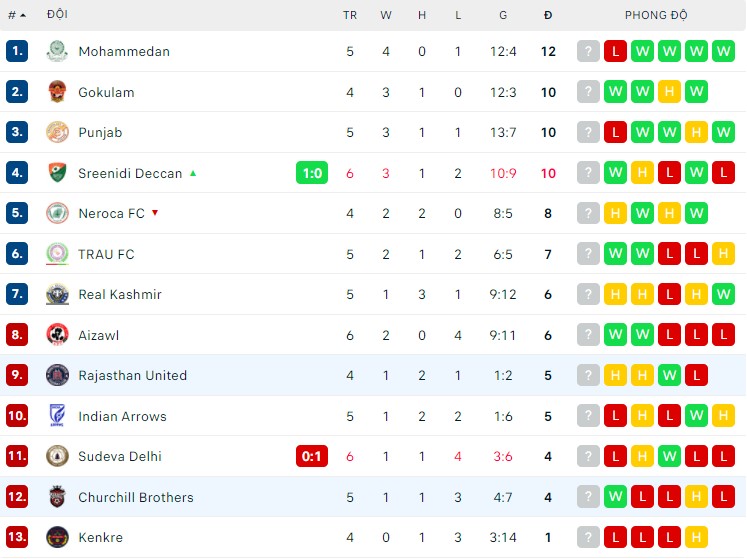
Task: Click the Real Kashmir club crest
Action: pos(57,294)
